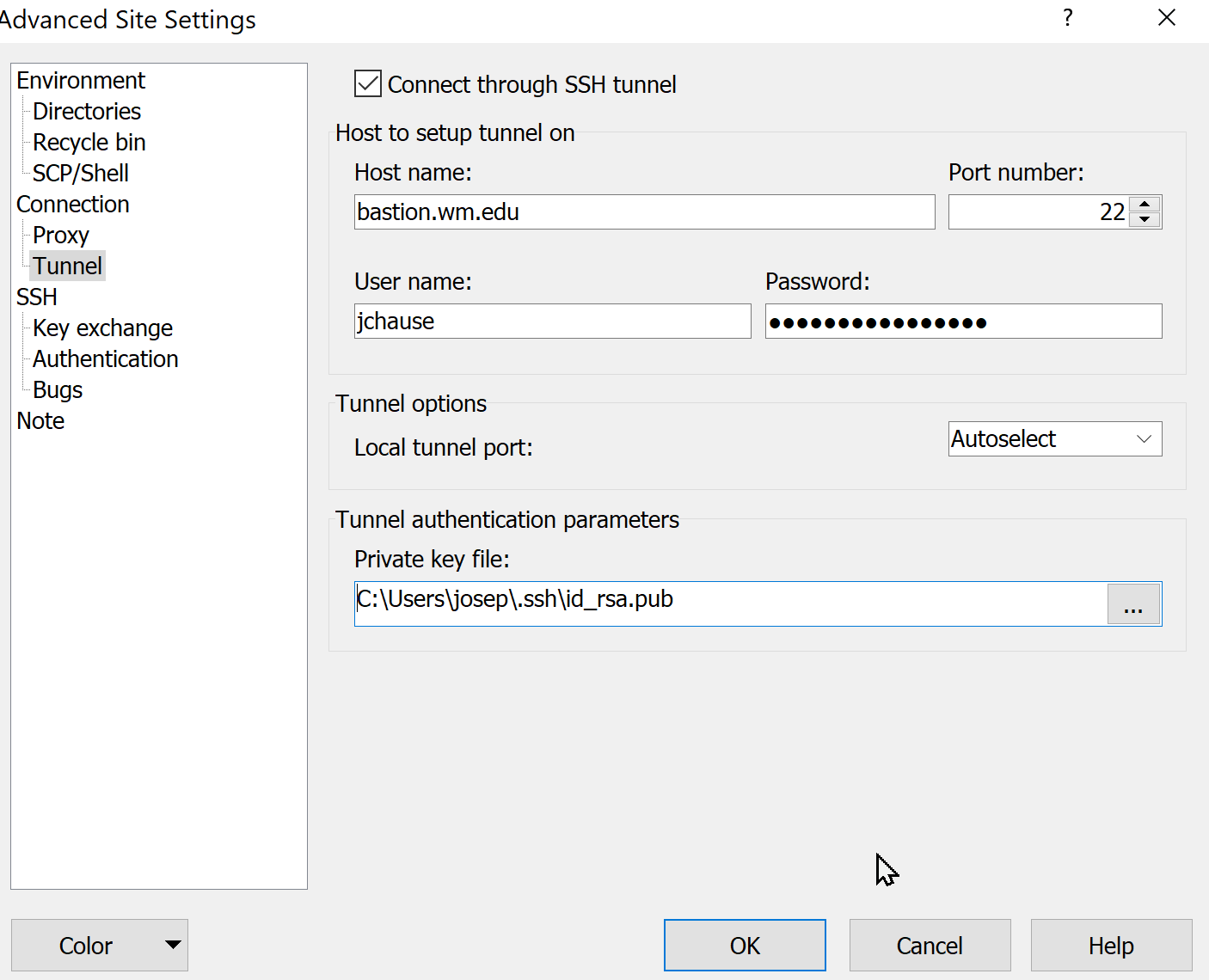
Task: Click the tunnel Password field
Action: [x=963, y=321]
